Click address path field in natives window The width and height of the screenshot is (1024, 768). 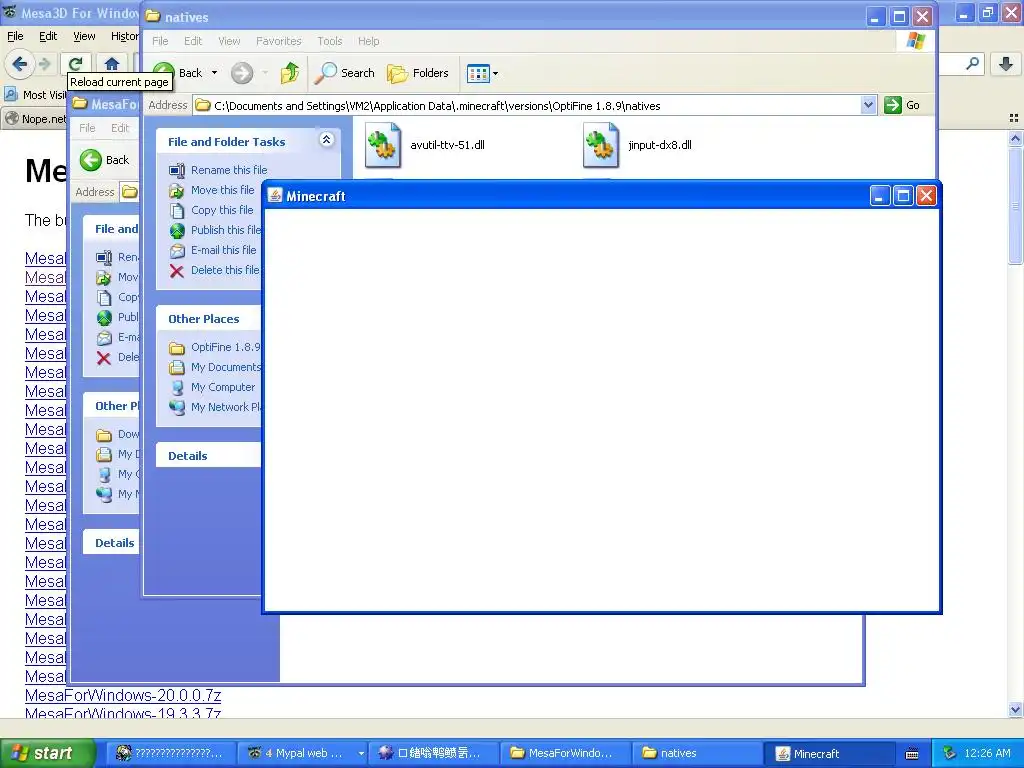tap(527, 105)
